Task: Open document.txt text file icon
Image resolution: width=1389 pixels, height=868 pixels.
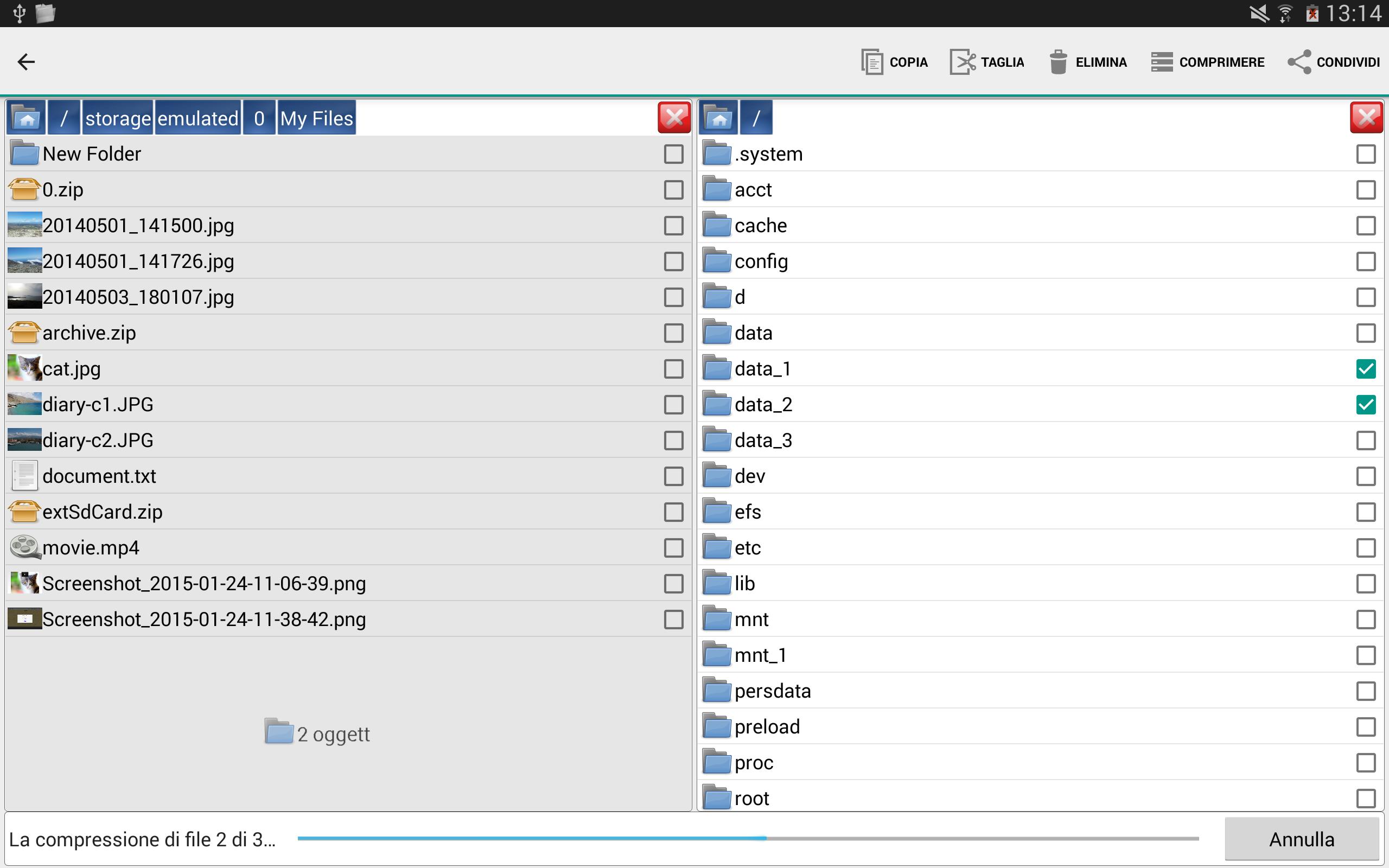Action: (24, 475)
